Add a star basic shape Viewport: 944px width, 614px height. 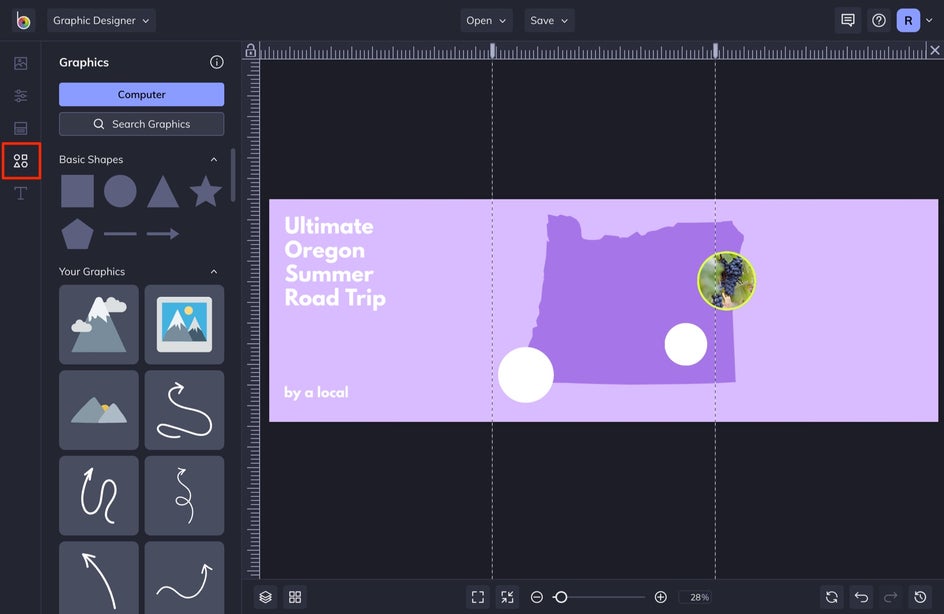click(x=205, y=191)
